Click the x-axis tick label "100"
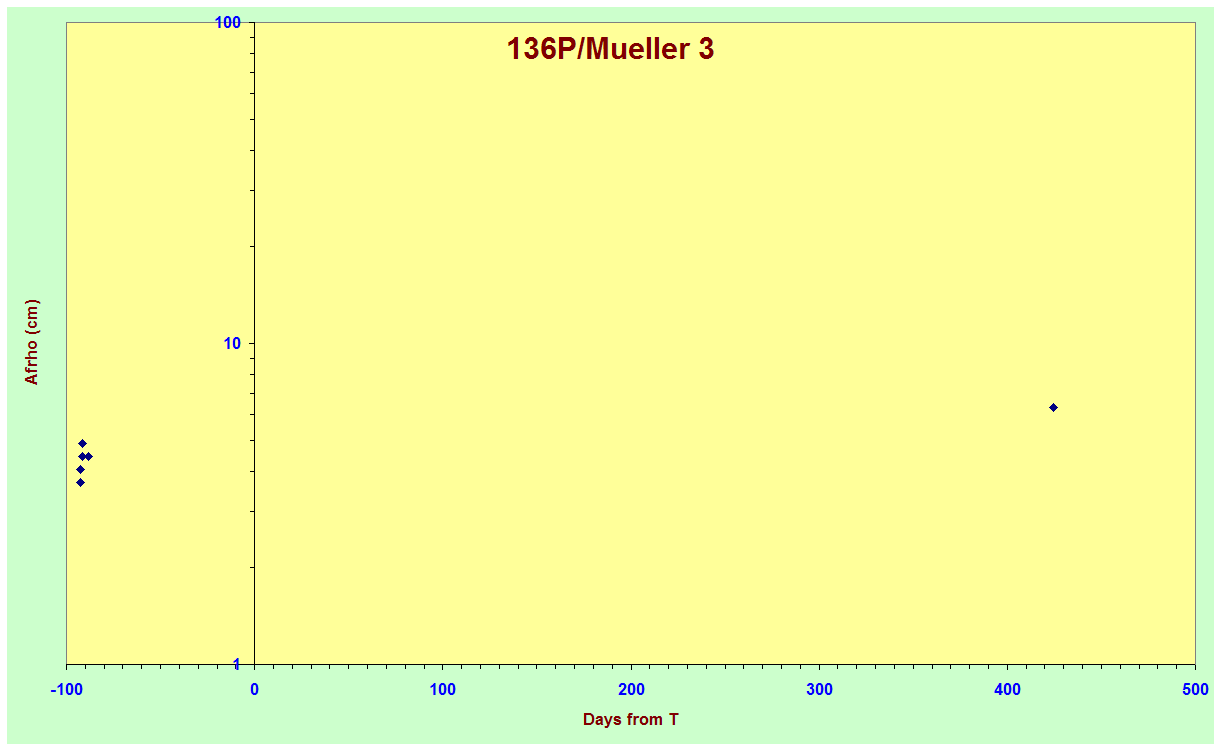 click(x=443, y=690)
